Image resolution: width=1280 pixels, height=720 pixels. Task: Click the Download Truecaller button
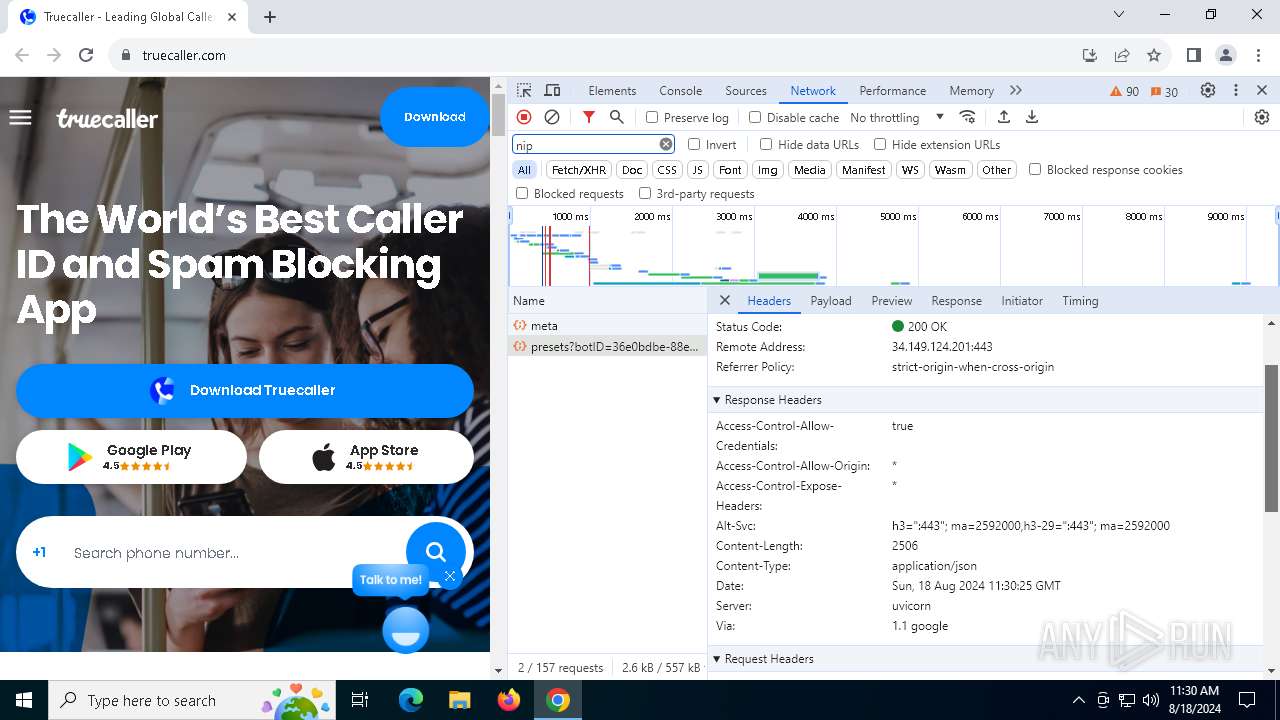pyautogui.click(x=245, y=390)
